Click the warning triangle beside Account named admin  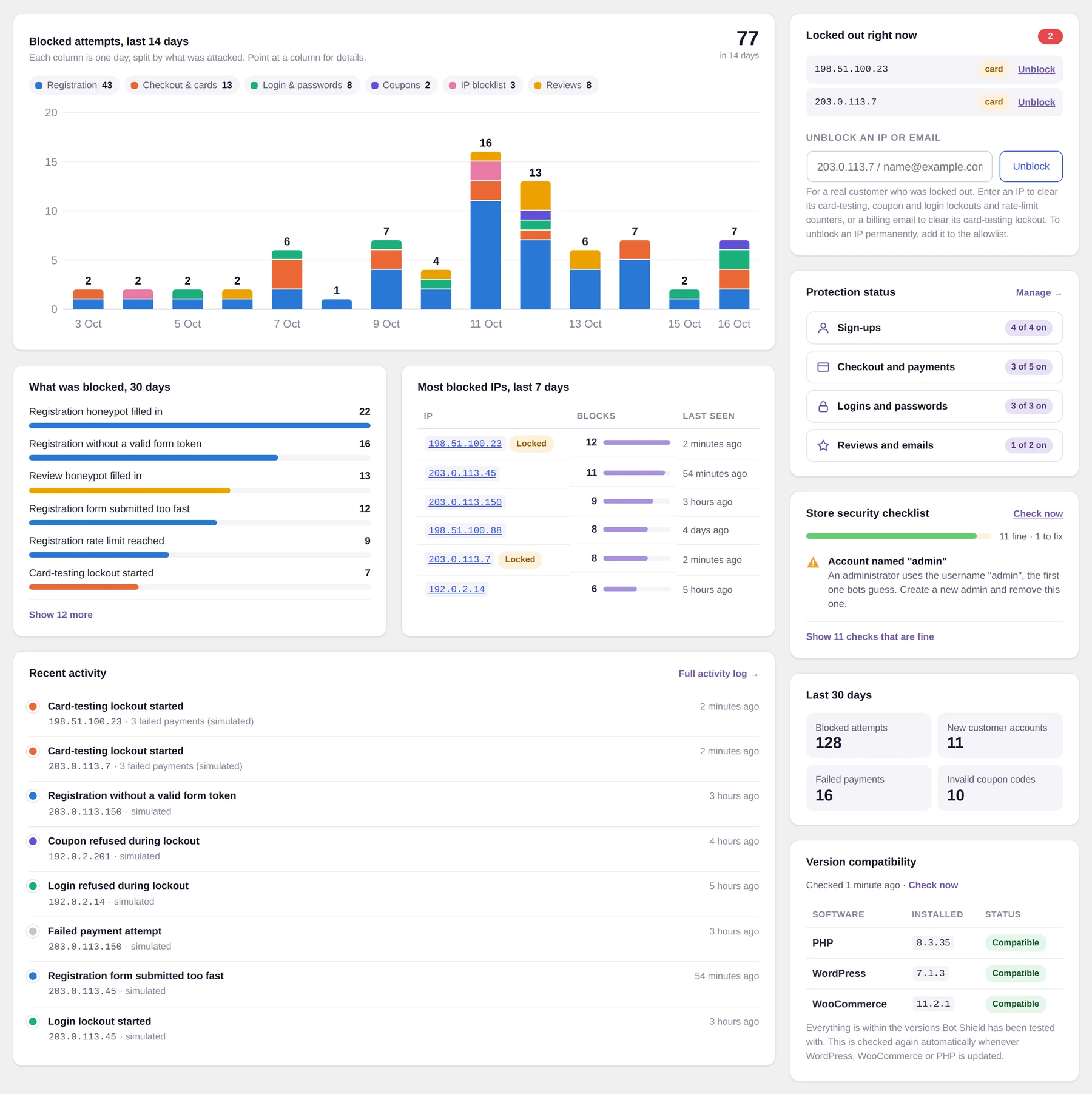pyautogui.click(x=813, y=562)
